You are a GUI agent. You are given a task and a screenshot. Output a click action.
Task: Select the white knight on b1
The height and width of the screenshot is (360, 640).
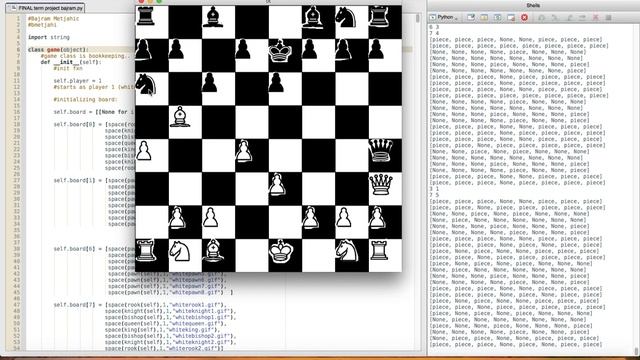(180, 251)
